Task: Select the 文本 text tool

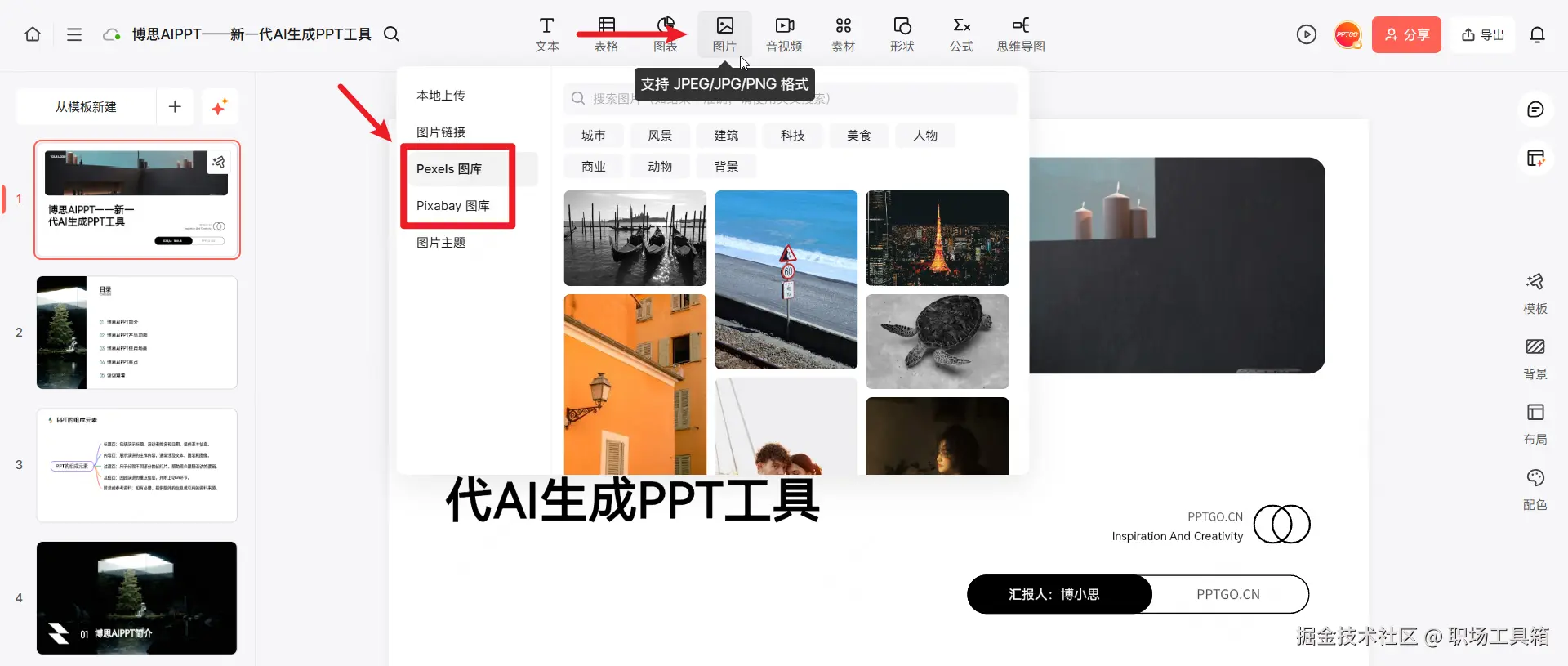Action: coord(547,35)
